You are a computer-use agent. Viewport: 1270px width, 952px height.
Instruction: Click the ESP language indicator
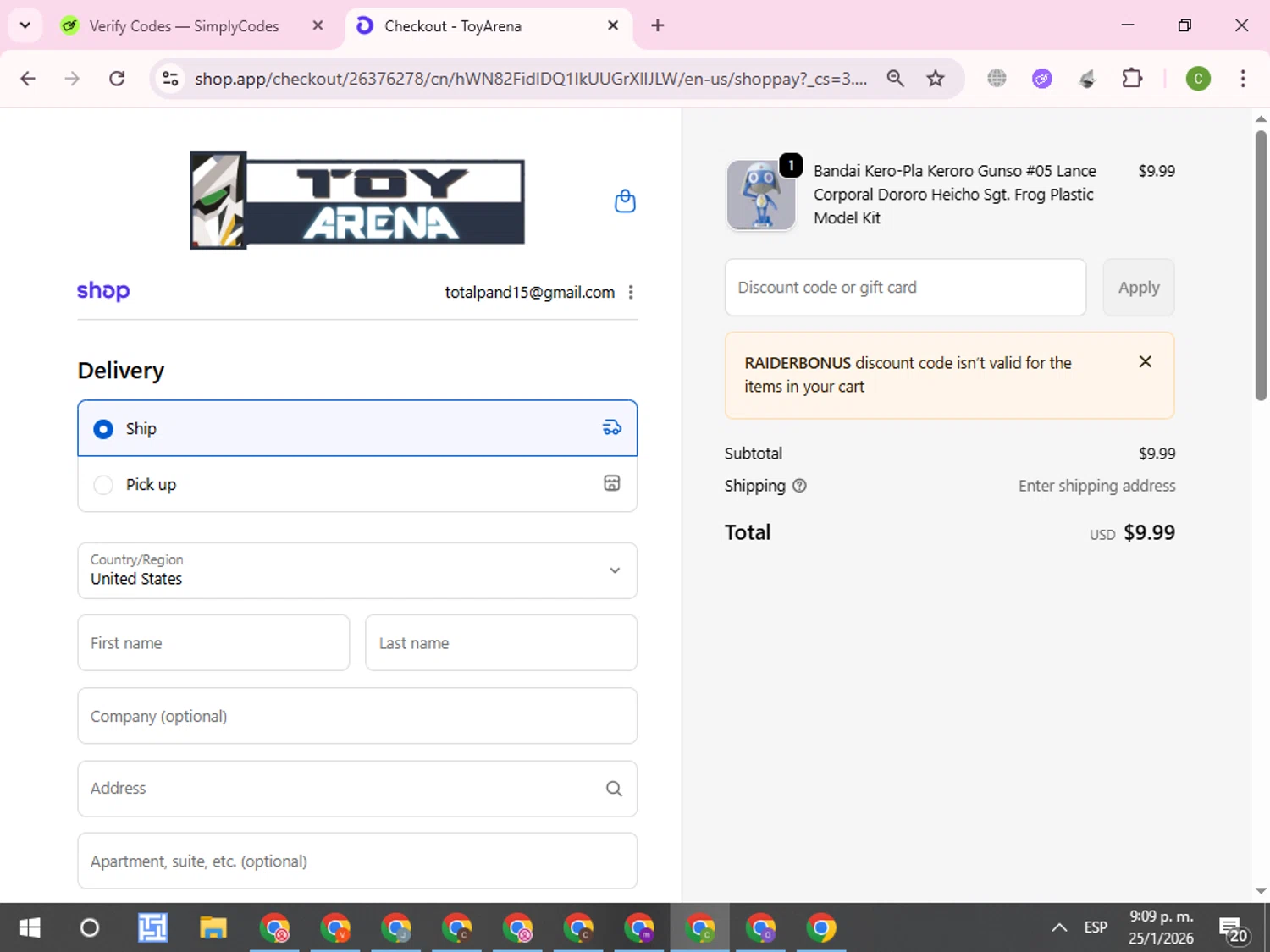click(1096, 927)
